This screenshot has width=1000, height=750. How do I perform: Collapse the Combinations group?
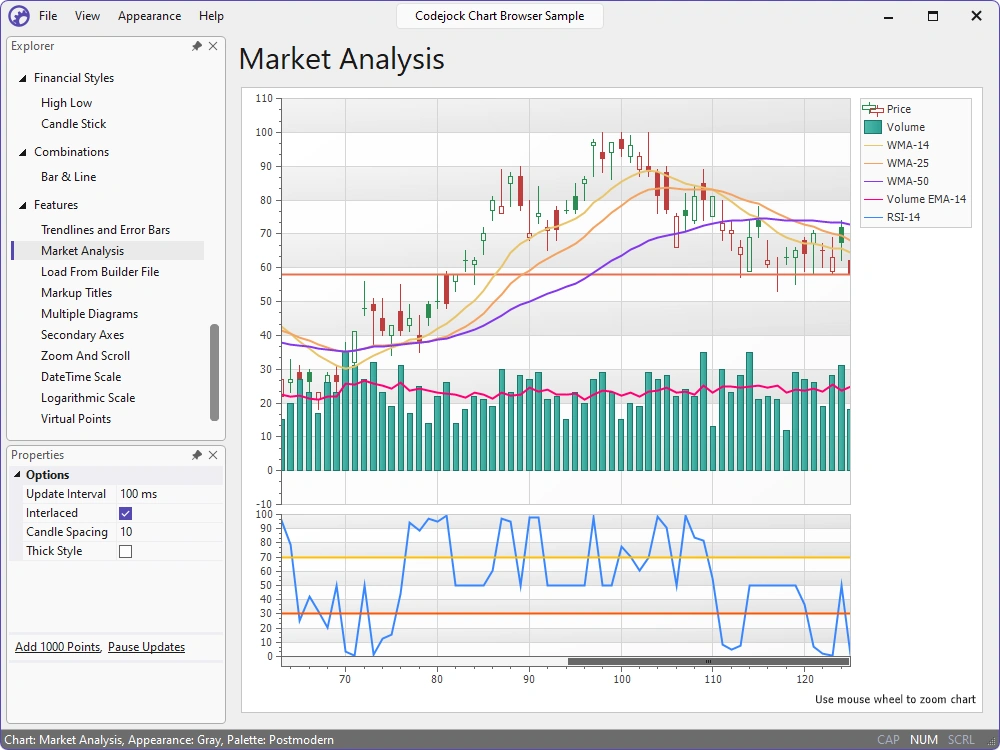click(x=23, y=152)
